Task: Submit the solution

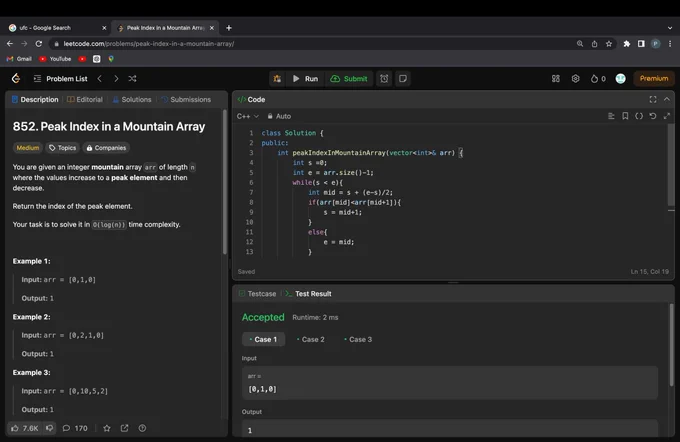Action: [x=349, y=79]
